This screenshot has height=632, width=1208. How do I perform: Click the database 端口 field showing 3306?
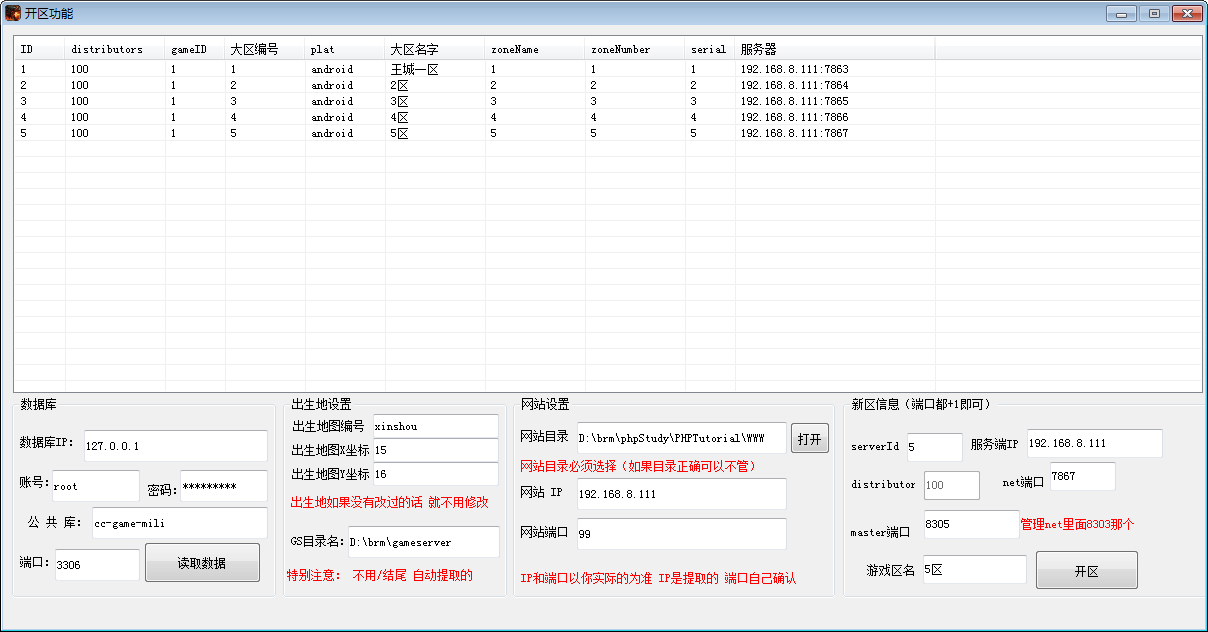[97, 564]
